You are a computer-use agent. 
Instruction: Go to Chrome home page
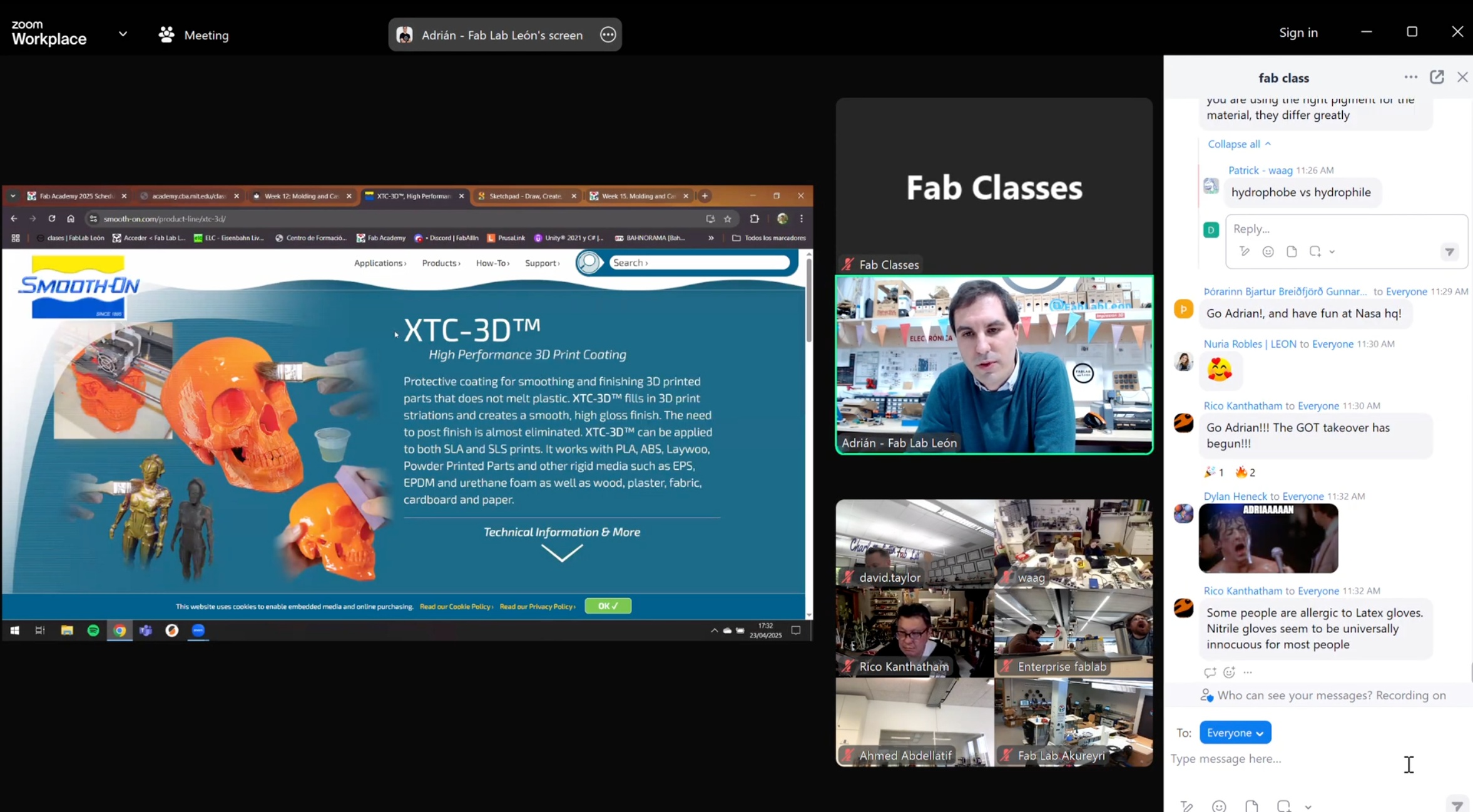[x=71, y=218]
